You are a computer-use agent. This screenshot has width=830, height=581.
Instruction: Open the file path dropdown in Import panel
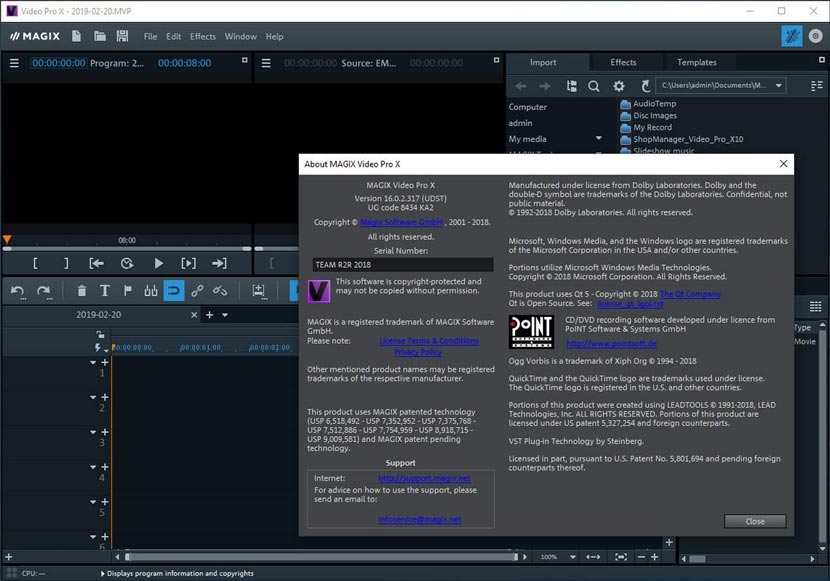(778, 85)
